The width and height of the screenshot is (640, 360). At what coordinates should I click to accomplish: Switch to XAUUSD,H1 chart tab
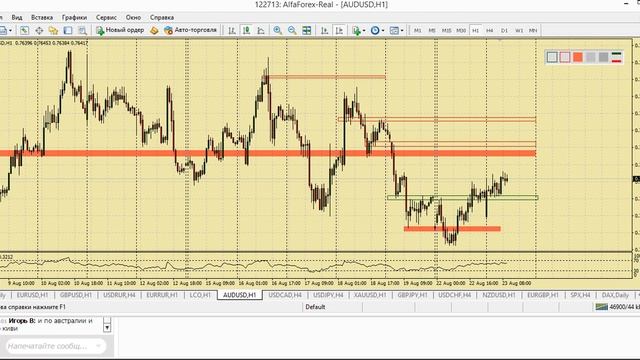370,295
